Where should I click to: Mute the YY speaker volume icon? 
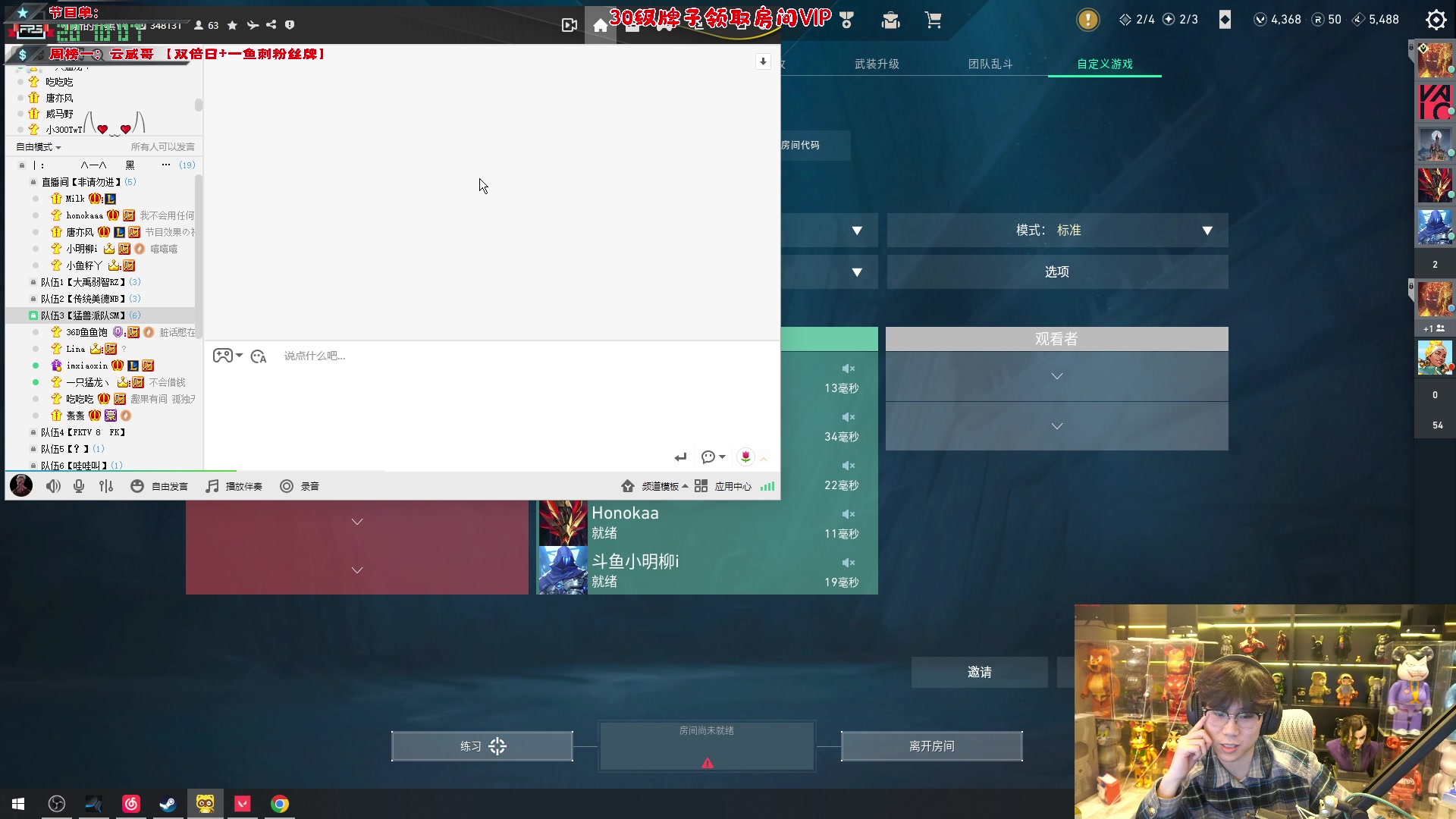tap(52, 486)
